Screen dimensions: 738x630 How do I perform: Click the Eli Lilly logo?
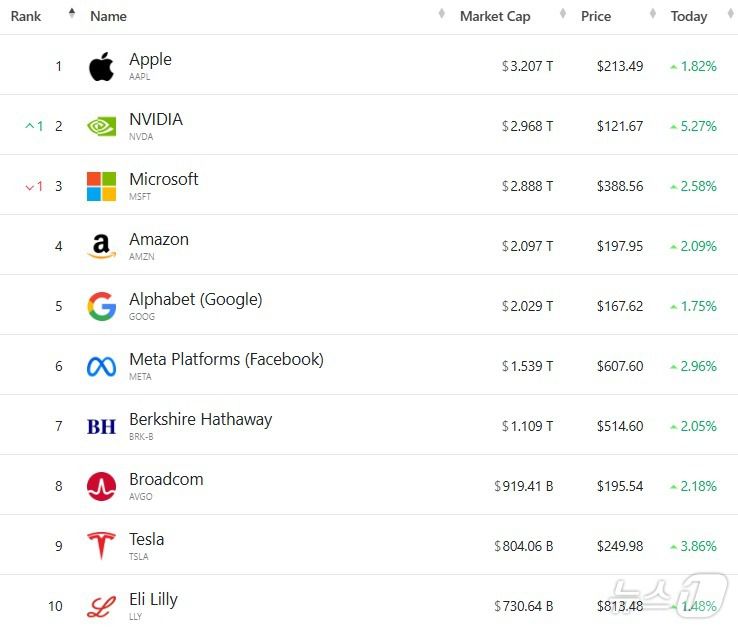click(x=101, y=606)
